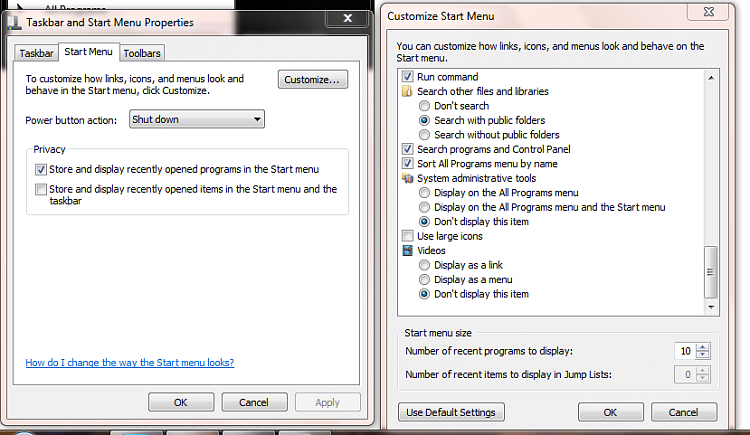Screen dimensions: 750x435
Task: Enable Use large icons checkbox
Action: point(407,236)
